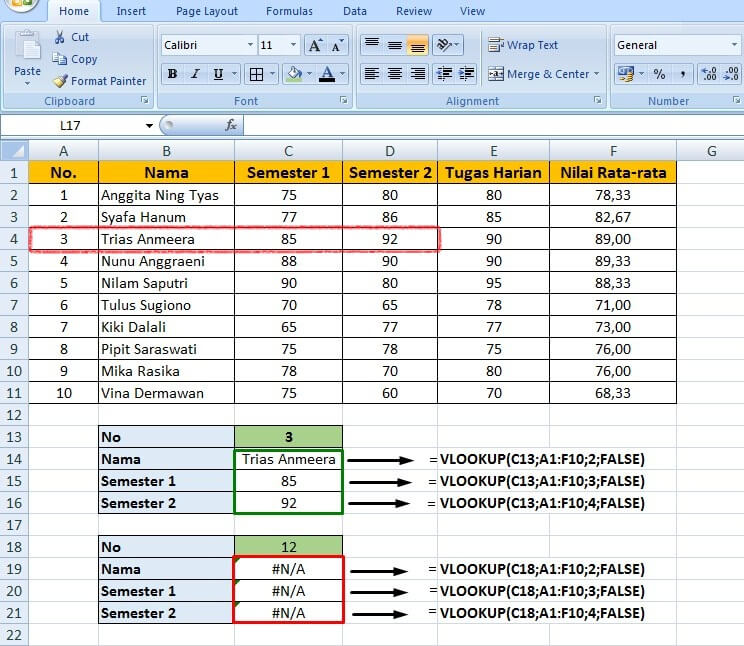Click the Office button logo
The height and width of the screenshot is (646, 744).
coord(20,4)
